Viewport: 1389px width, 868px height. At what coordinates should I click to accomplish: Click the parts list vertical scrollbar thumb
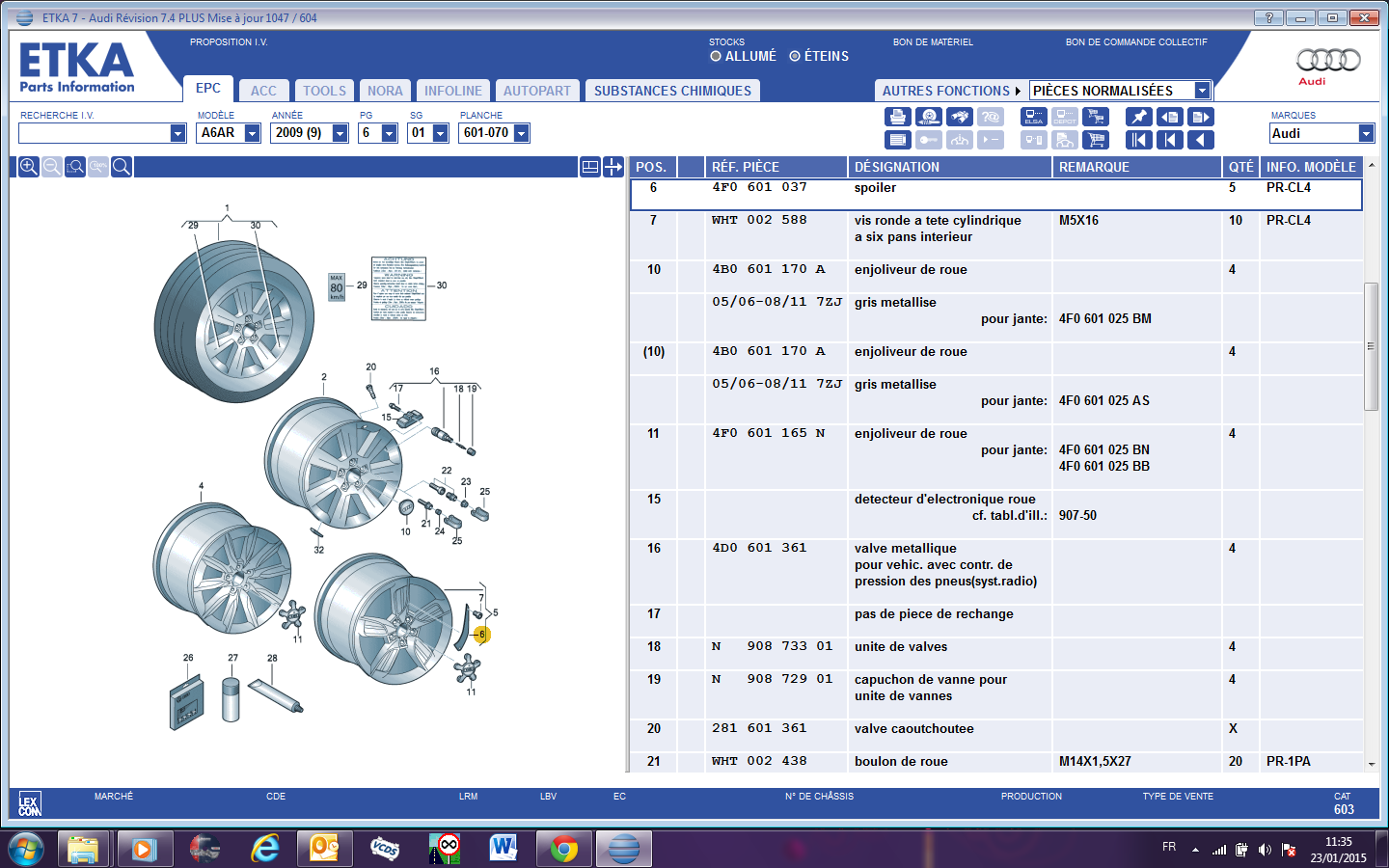[1371, 346]
